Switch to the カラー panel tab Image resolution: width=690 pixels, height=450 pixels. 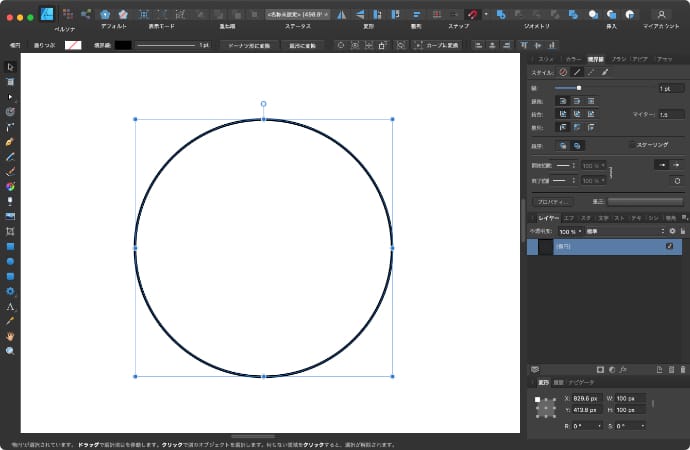point(573,60)
